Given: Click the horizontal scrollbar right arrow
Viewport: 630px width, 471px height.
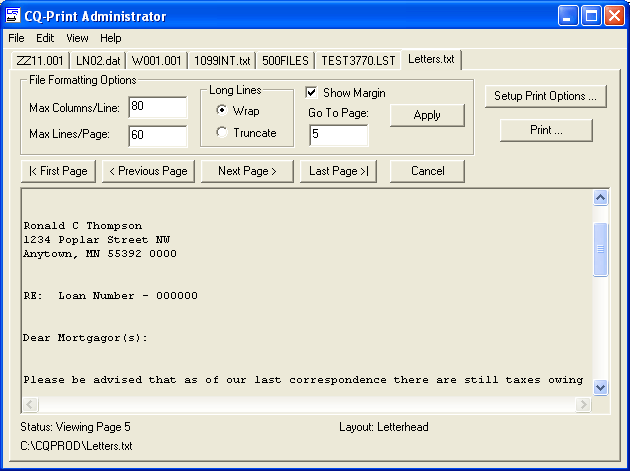Looking at the screenshot, I should pyautogui.click(x=583, y=404).
